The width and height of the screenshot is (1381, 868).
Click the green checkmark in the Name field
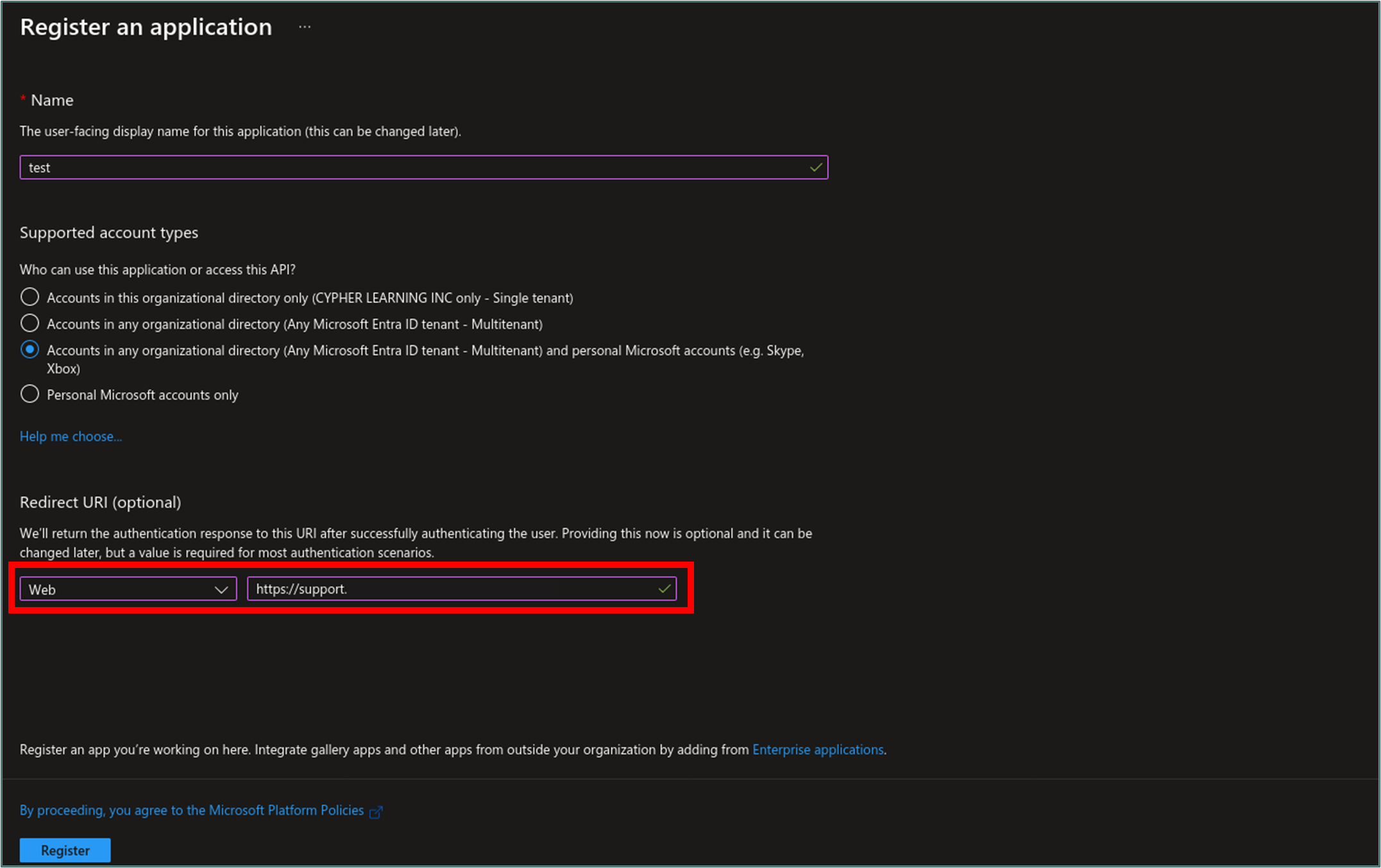815,167
